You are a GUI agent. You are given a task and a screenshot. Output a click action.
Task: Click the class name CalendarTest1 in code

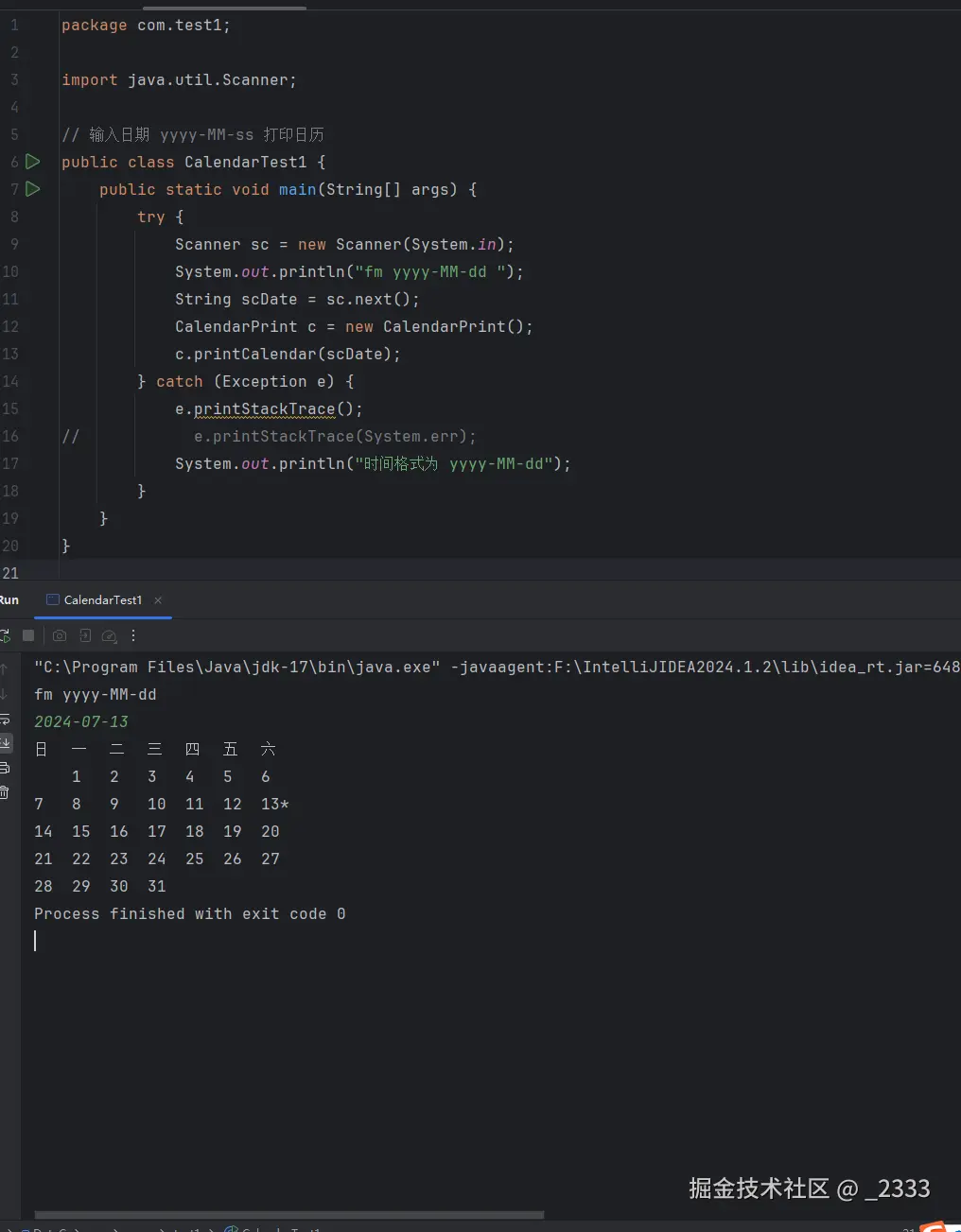246,162
